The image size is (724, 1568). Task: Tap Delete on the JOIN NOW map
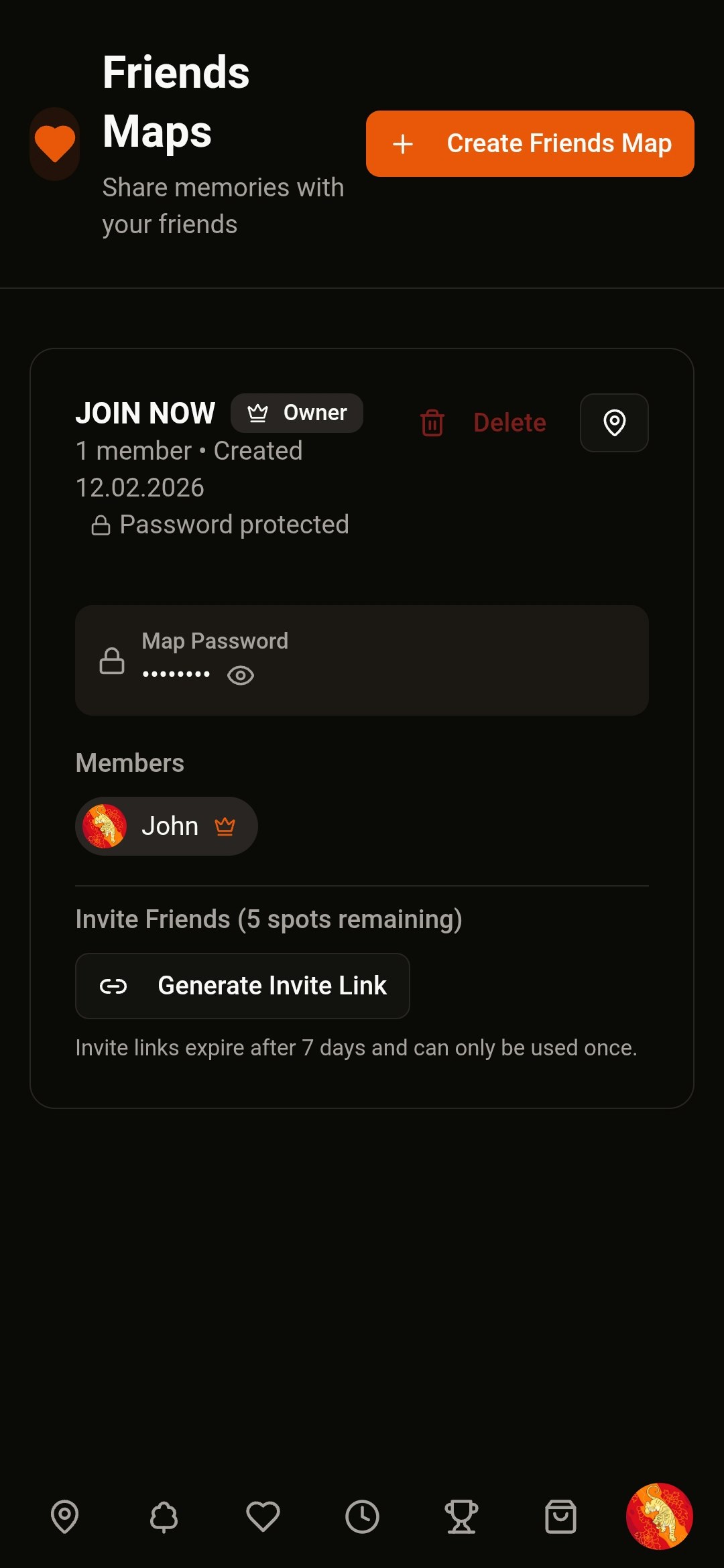point(509,422)
